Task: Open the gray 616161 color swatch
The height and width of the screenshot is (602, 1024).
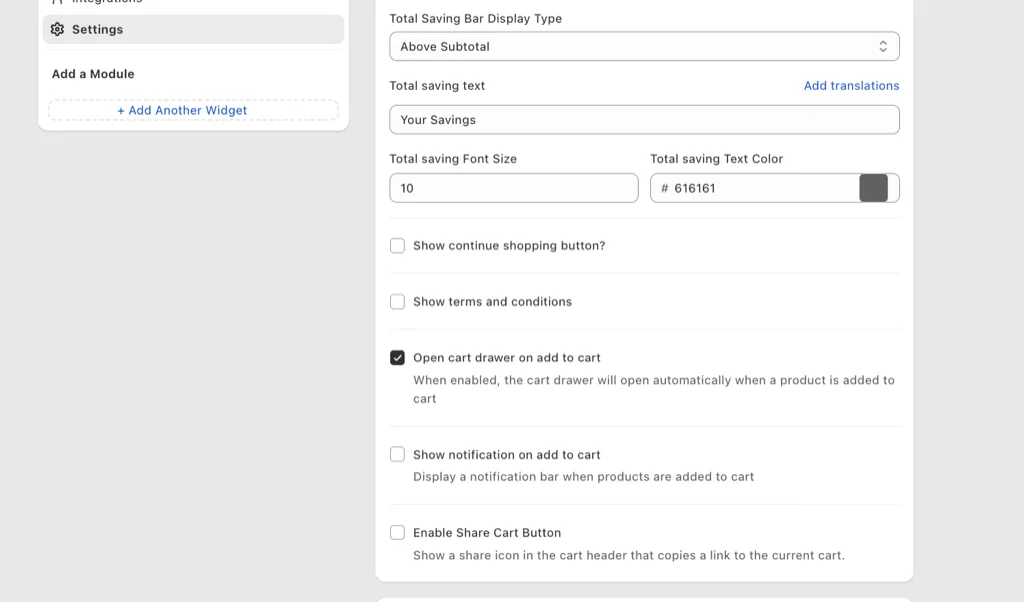Action: coord(873,188)
